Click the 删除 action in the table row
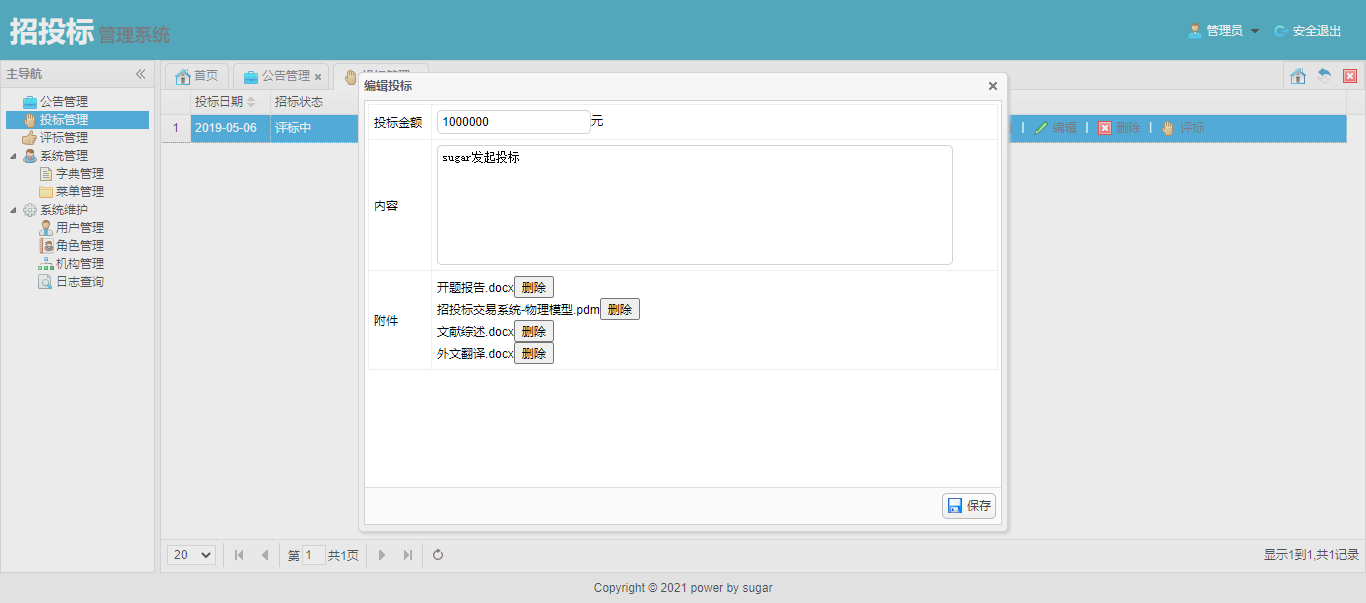The width and height of the screenshot is (1366, 603). pos(1119,128)
